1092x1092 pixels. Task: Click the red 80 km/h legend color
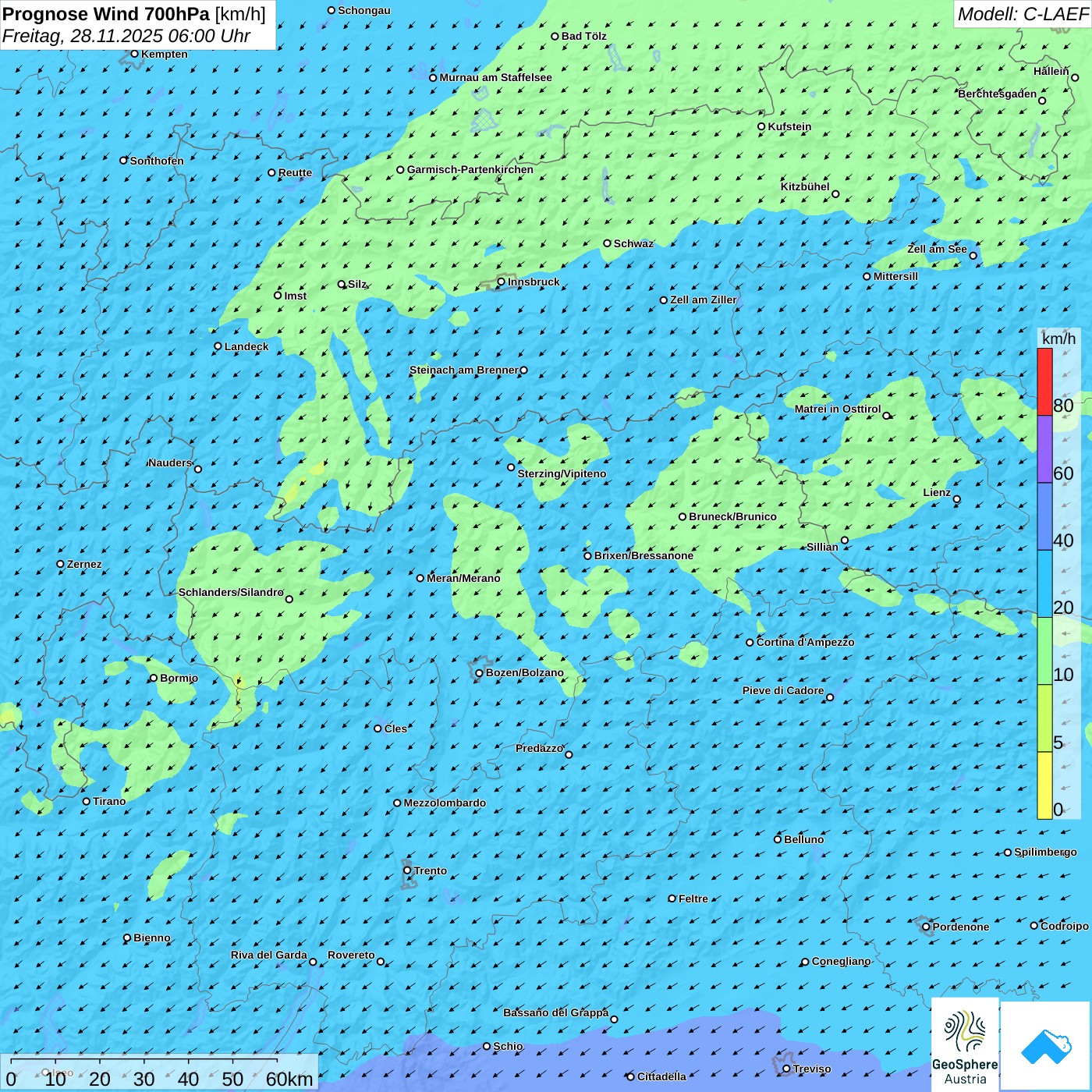(1044, 381)
